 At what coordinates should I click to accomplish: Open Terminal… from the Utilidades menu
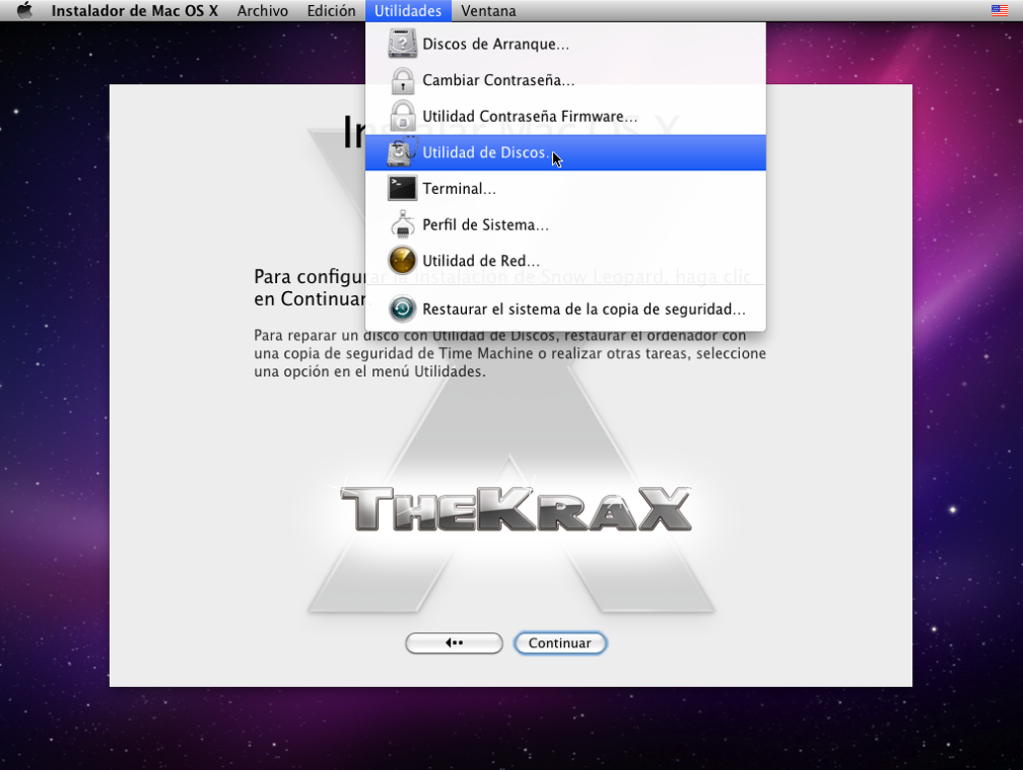565,189
